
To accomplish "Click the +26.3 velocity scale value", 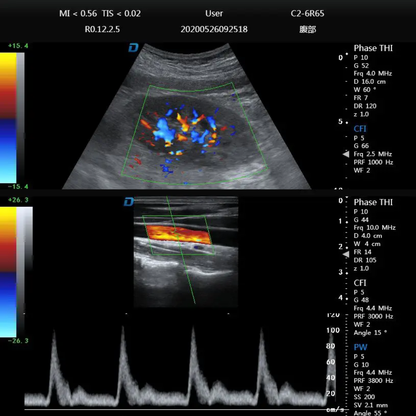I will point(18,200).
